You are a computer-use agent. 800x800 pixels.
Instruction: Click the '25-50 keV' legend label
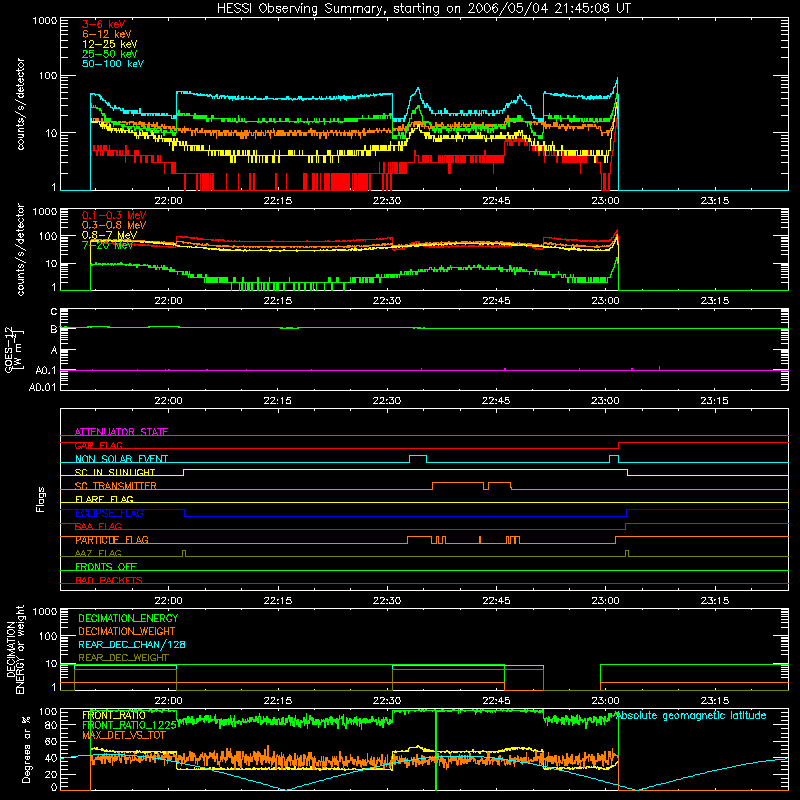point(110,54)
